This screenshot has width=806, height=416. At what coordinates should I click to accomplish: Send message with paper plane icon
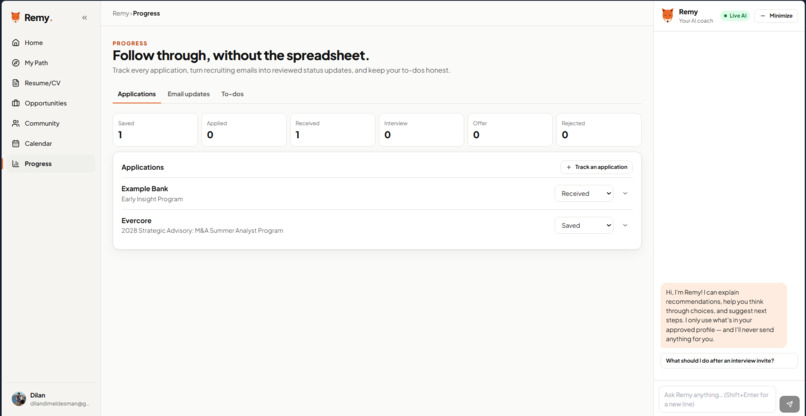click(x=789, y=404)
